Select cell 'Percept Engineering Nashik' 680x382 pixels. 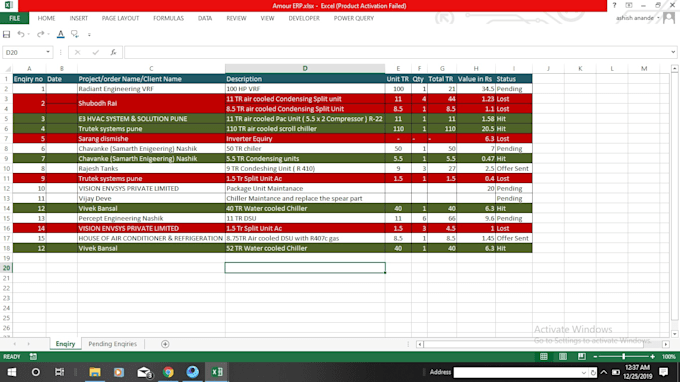tap(151, 219)
